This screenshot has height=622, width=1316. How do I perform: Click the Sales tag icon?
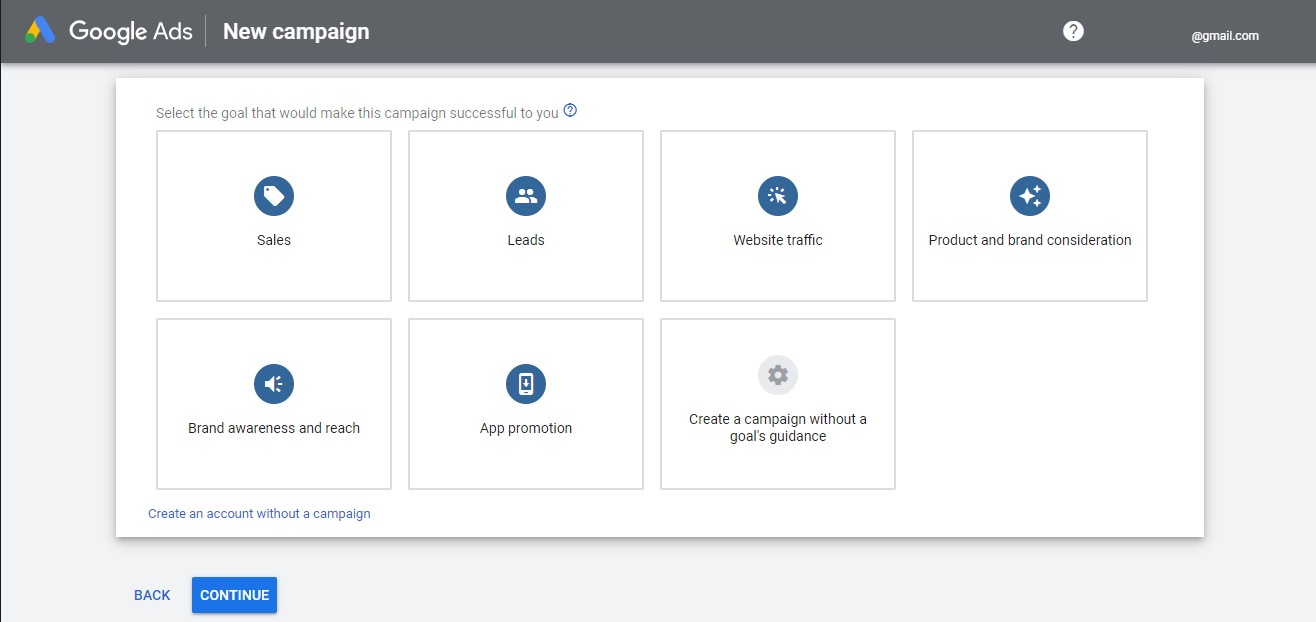274,196
